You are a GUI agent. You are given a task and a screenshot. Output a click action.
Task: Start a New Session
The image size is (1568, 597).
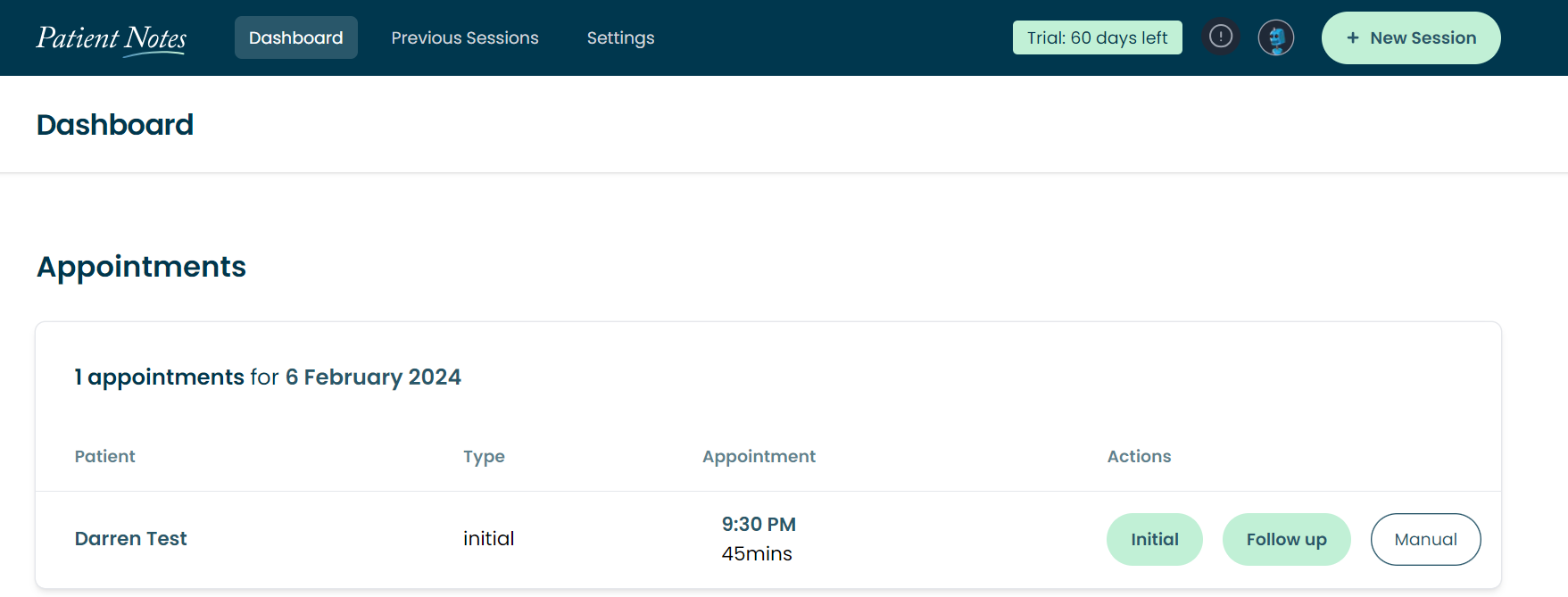(1411, 37)
